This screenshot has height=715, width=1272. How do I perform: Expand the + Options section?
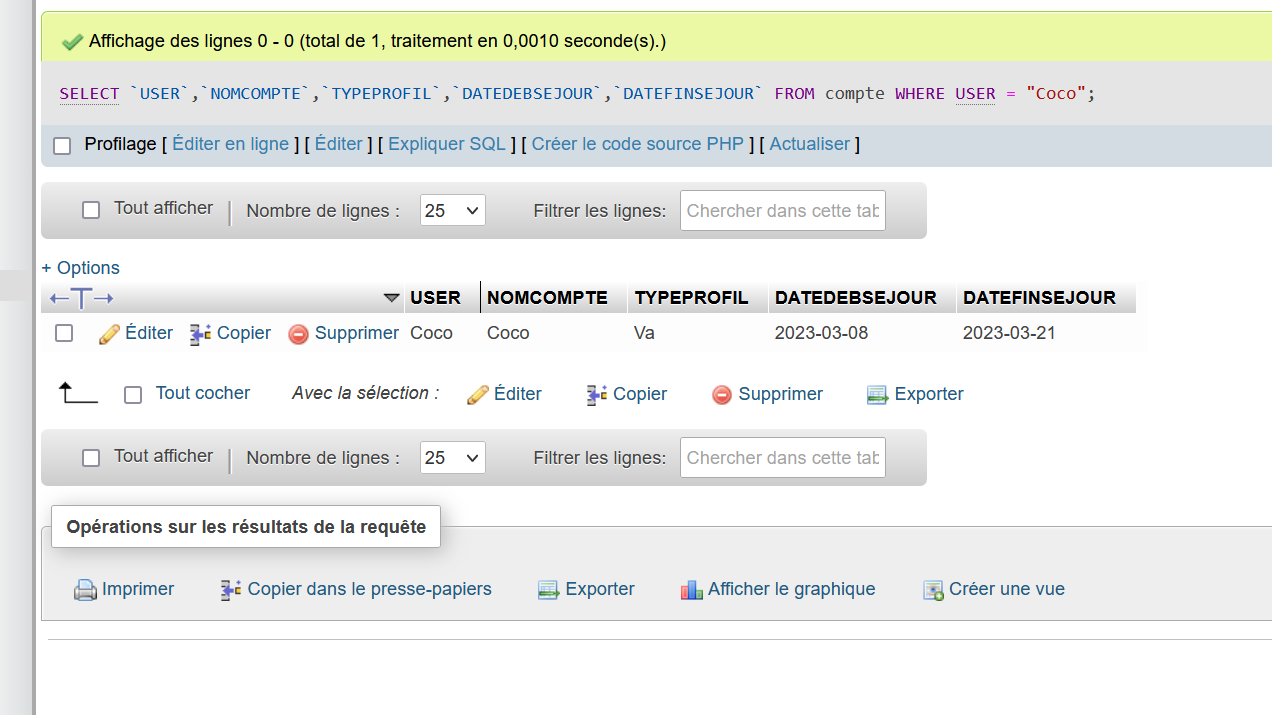pyautogui.click(x=80, y=268)
